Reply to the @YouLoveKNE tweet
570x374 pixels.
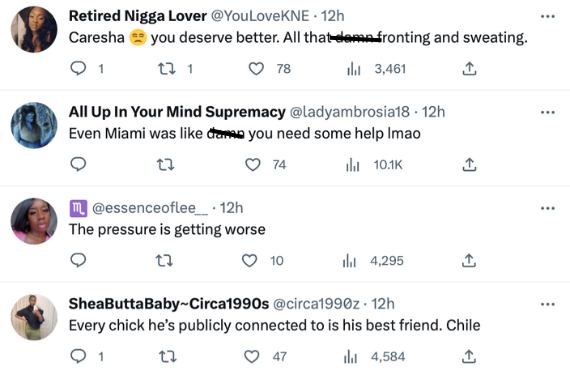tap(78, 68)
